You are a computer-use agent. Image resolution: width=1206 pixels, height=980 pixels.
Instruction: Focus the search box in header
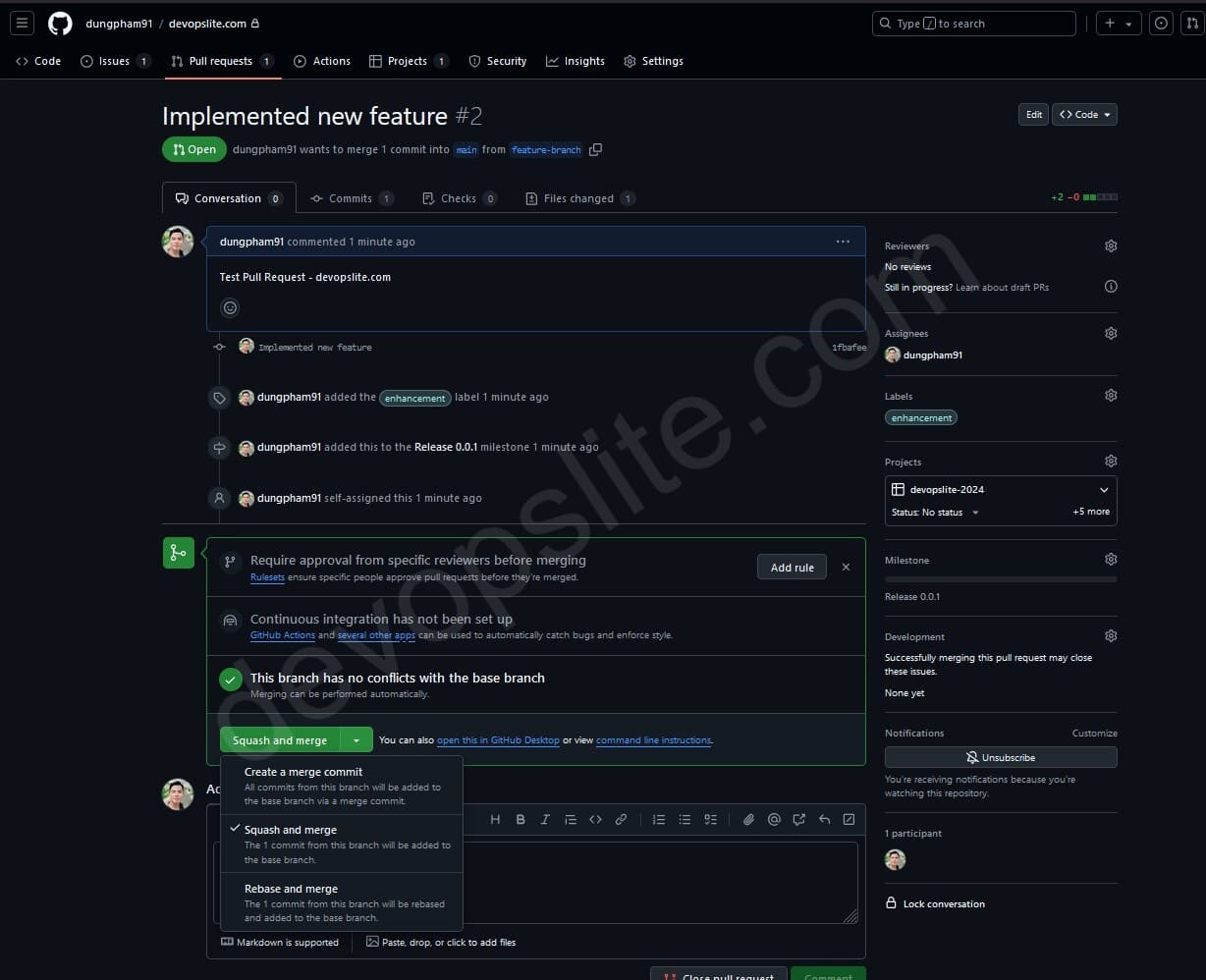(973, 23)
